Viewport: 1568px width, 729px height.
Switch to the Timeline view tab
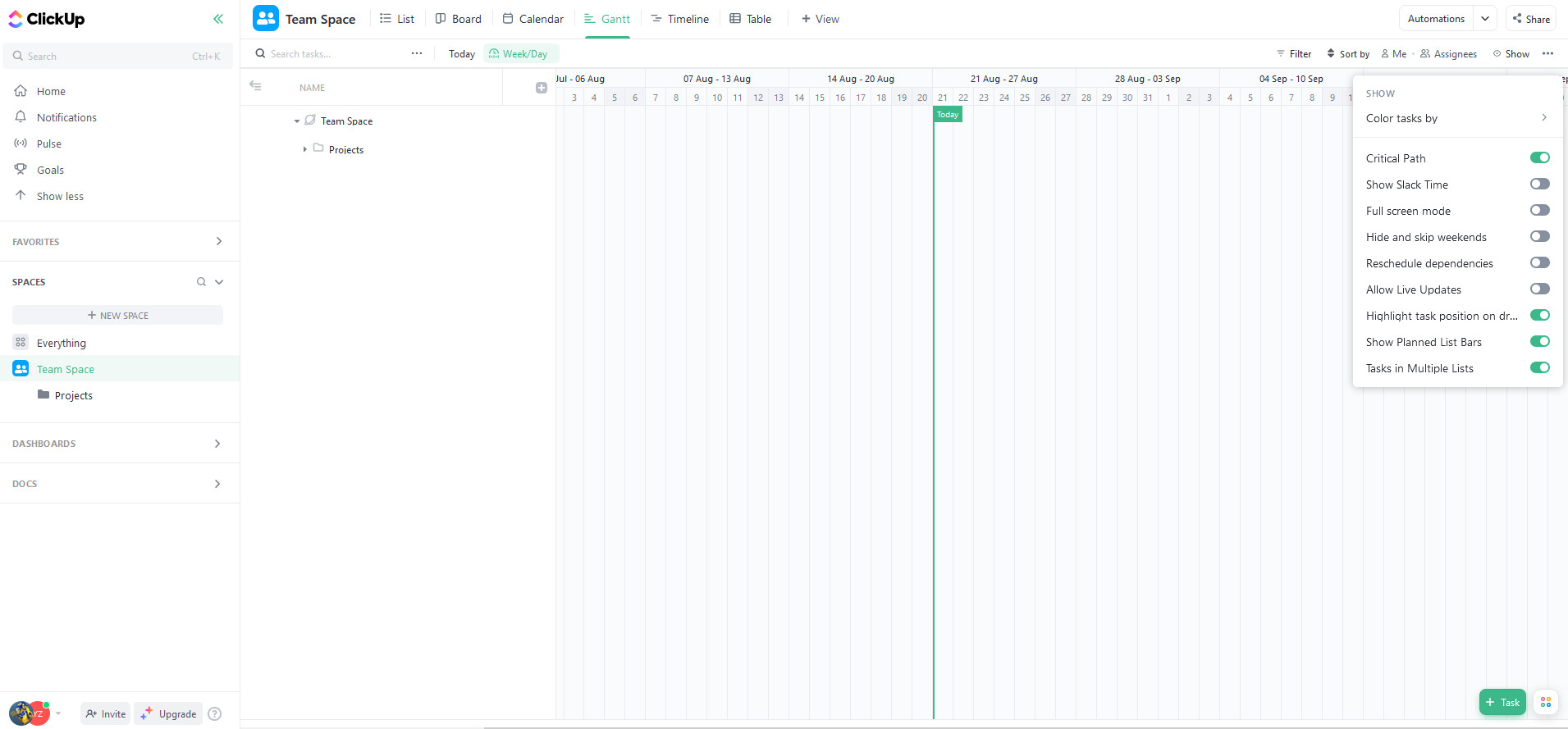(x=680, y=19)
